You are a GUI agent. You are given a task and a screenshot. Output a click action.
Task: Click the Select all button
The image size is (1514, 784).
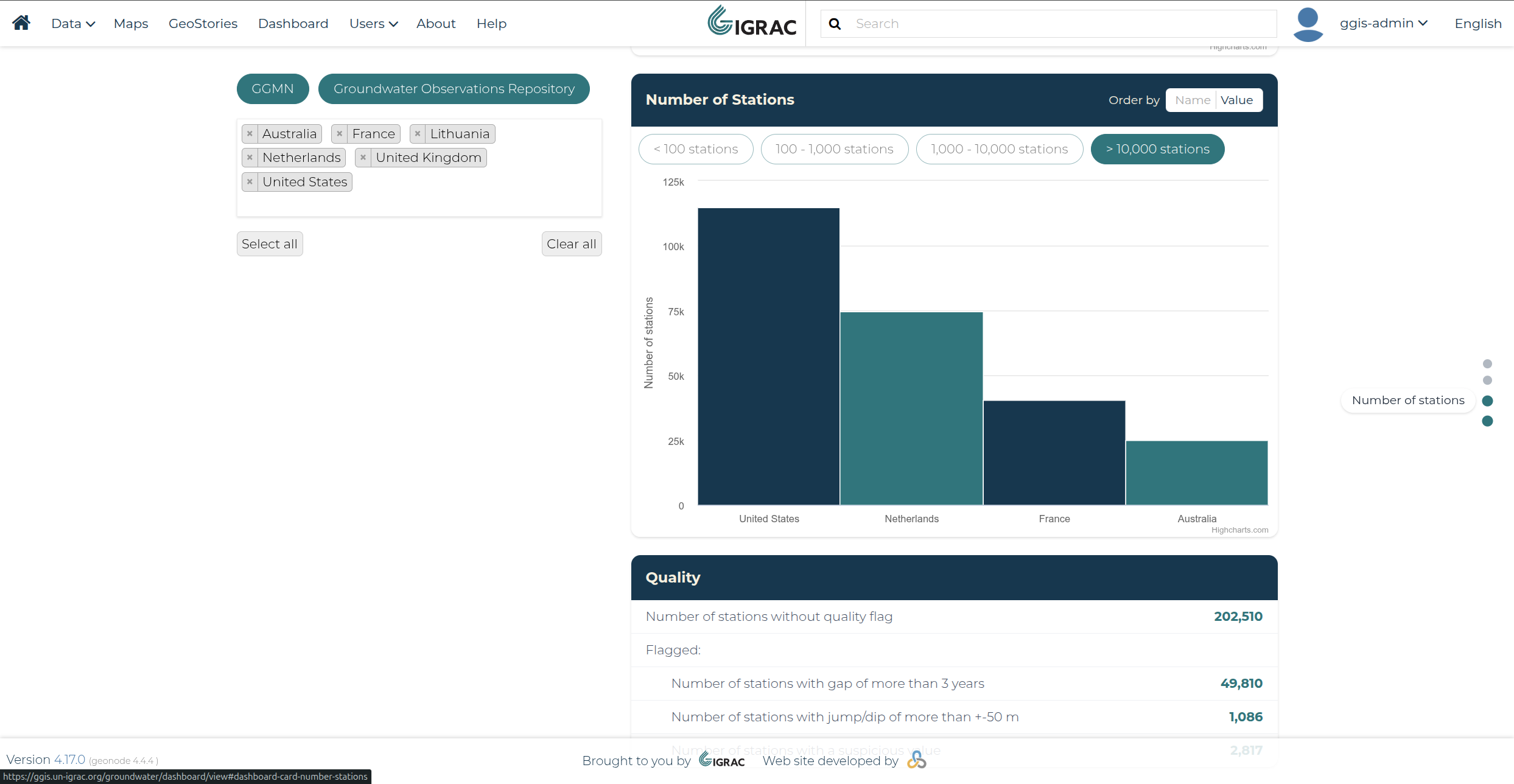(x=270, y=244)
